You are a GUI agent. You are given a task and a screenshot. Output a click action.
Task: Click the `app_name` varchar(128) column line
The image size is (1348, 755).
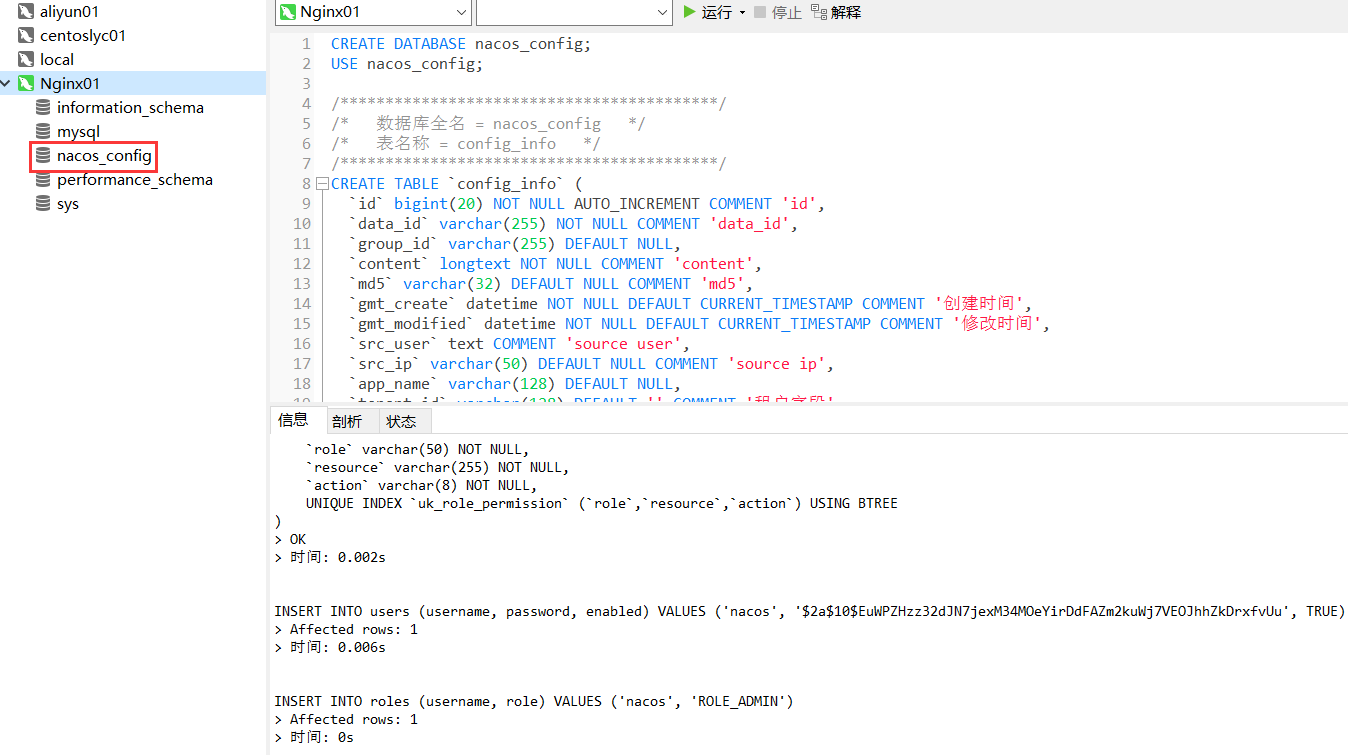[514, 384]
